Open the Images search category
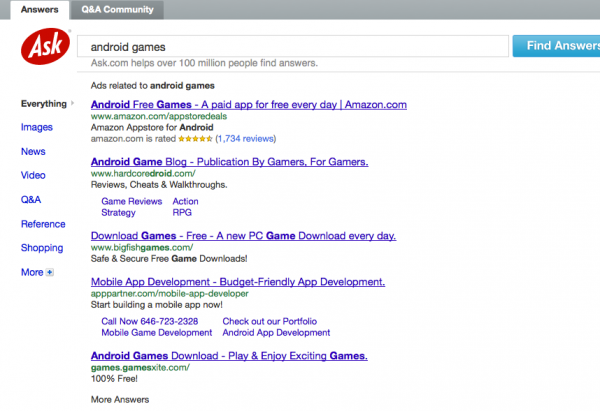 [36, 127]
